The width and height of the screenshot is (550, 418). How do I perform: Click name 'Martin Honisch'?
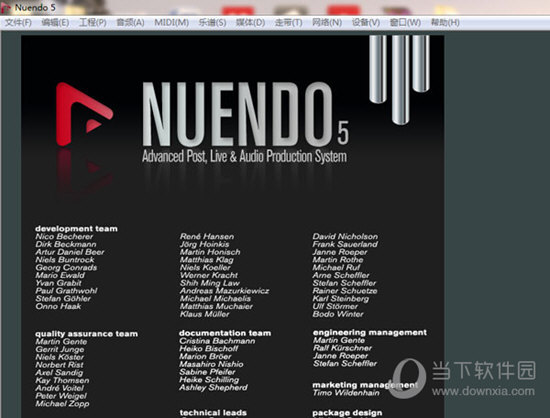[x=210, y=252]
